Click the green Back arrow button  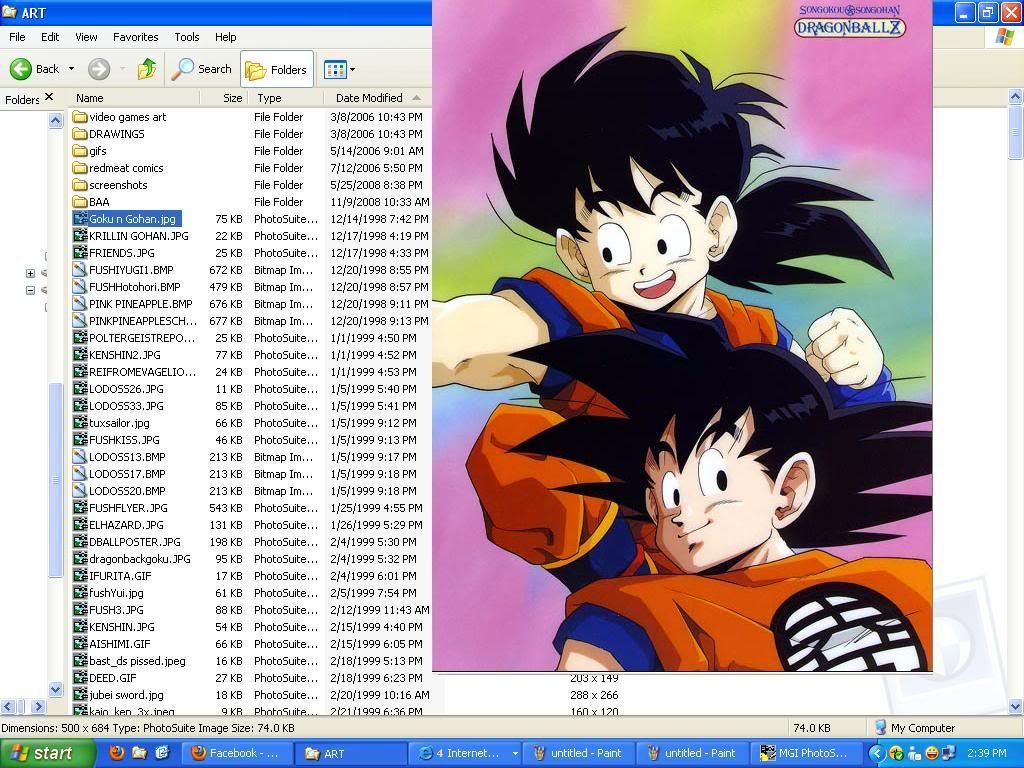(x=20, y=69)
